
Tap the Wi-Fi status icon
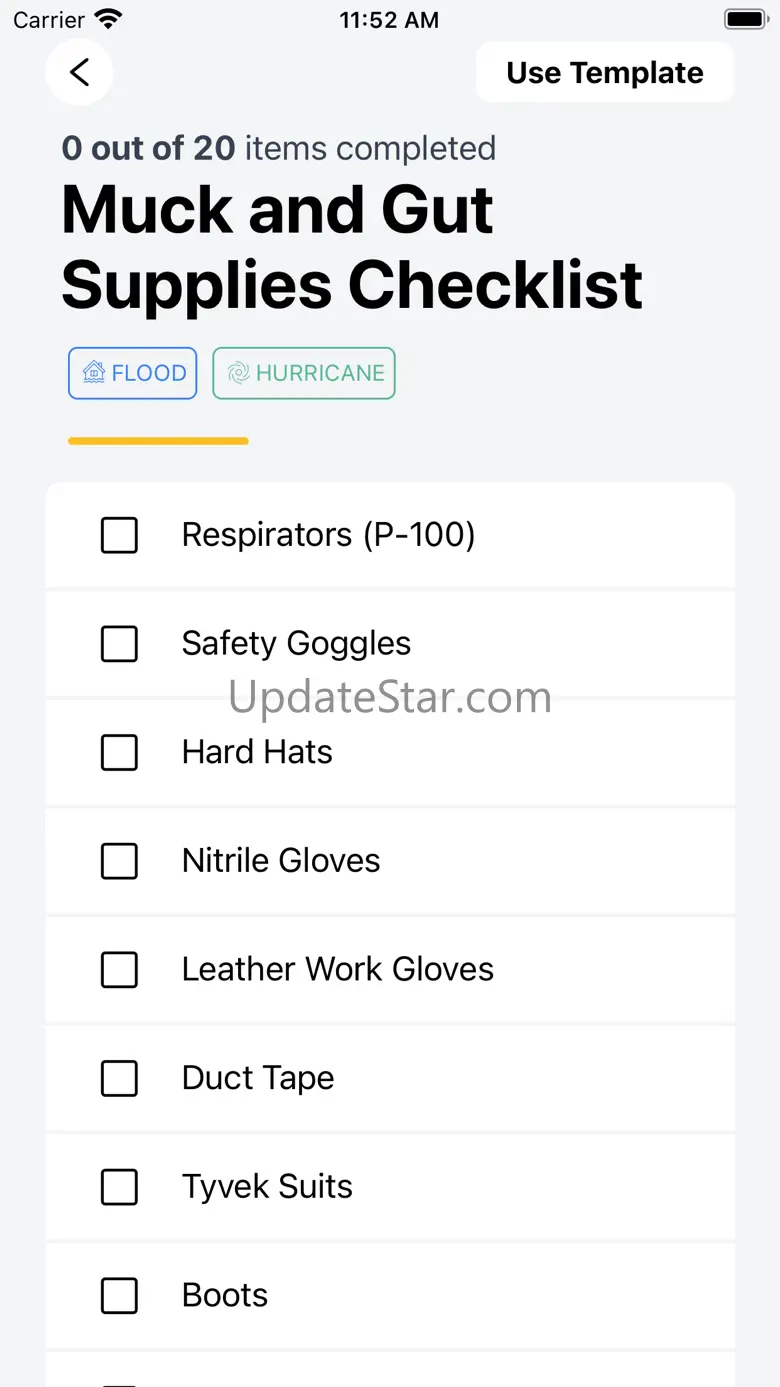tap(107, 20)
